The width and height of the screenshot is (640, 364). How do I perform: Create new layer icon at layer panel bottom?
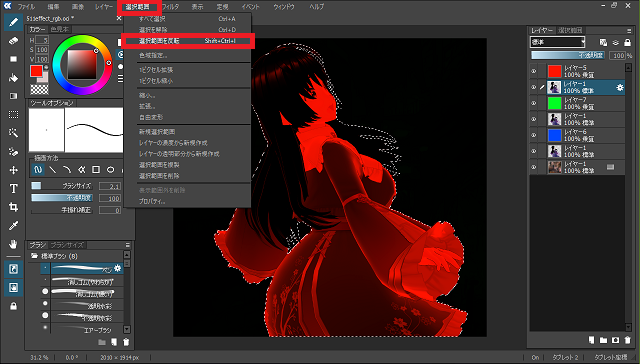point(591,340)
